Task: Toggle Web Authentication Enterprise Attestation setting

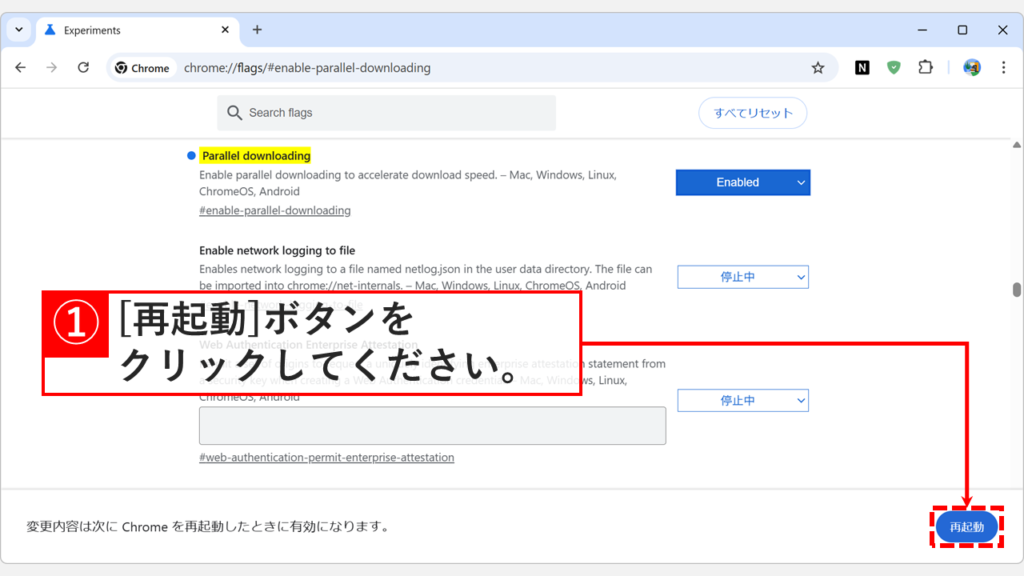Action: (x=742, y=400)
